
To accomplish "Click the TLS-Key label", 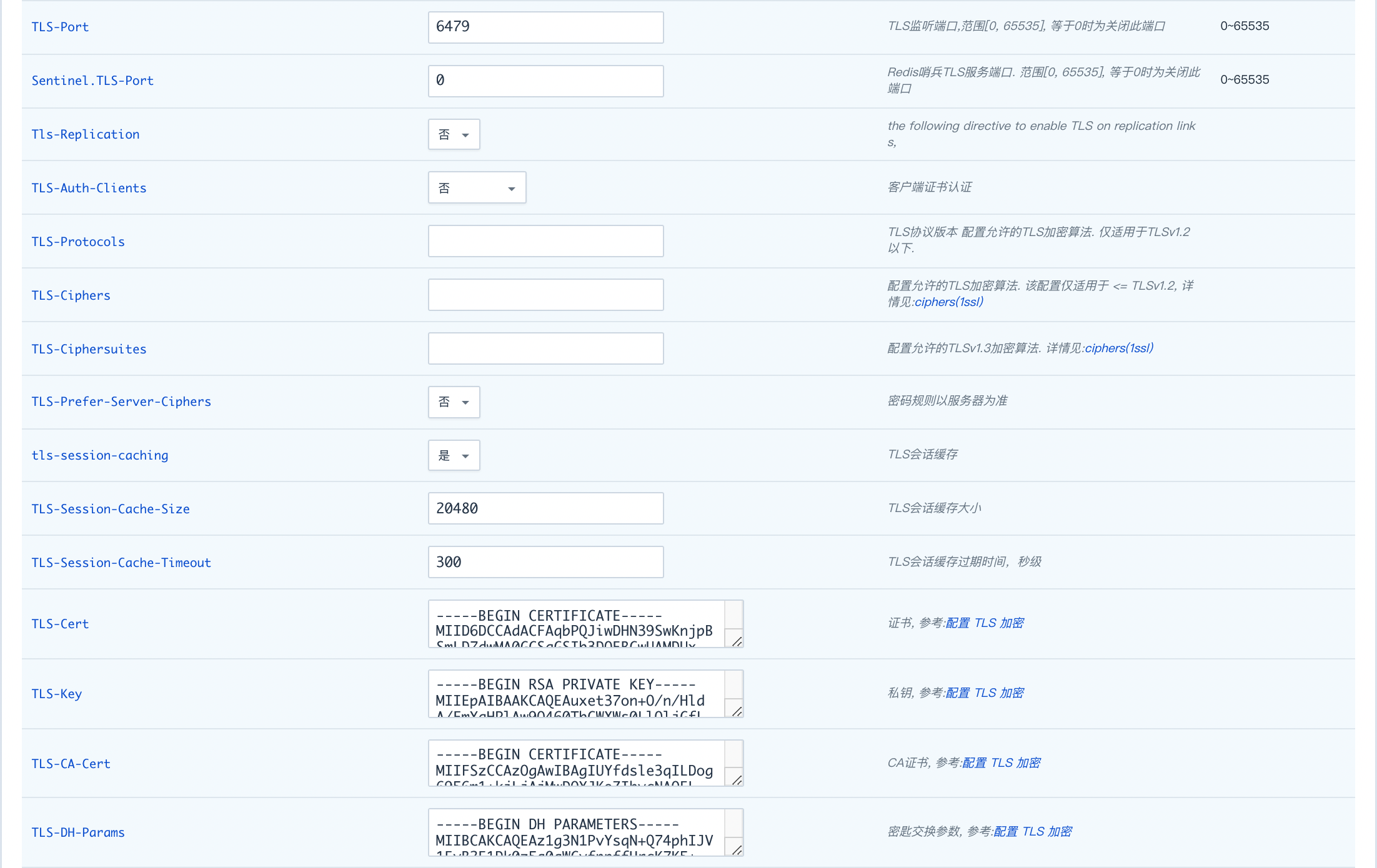I will (56, 694).
